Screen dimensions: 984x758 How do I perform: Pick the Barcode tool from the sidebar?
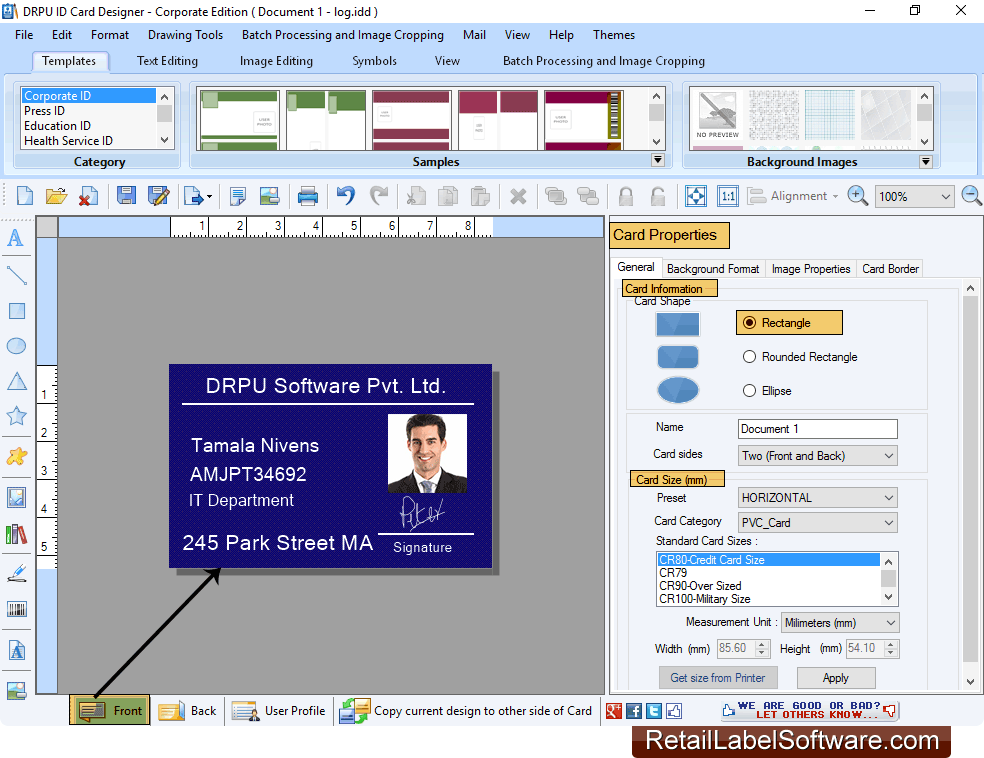[15, 609]
